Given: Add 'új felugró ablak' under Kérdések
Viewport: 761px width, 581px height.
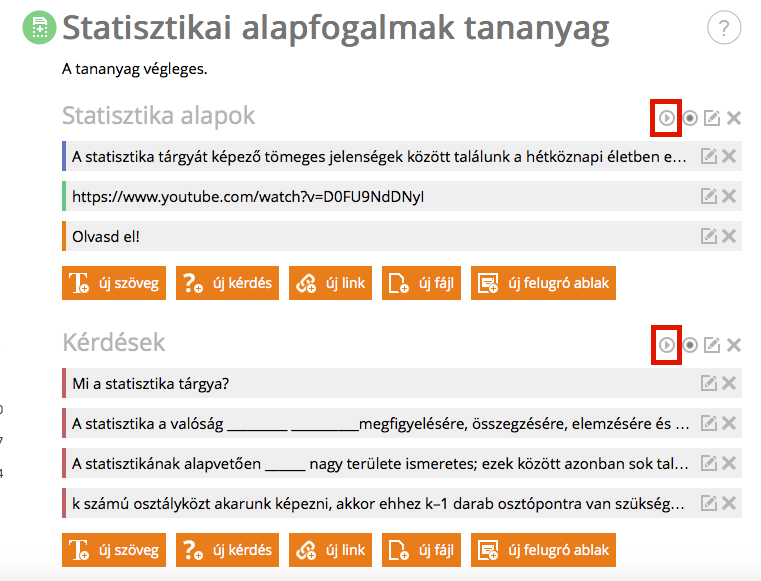Looking at the screenshot, I should 544,550.
